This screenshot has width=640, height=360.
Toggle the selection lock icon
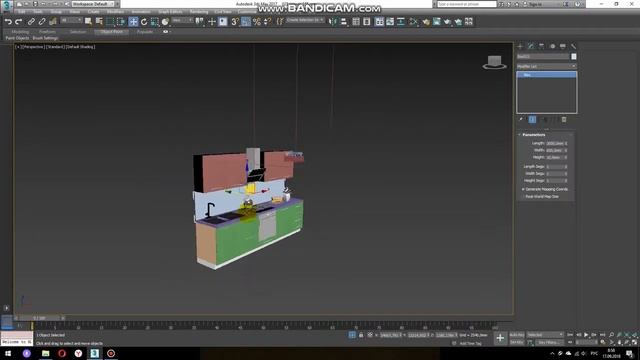coord(361,335)
